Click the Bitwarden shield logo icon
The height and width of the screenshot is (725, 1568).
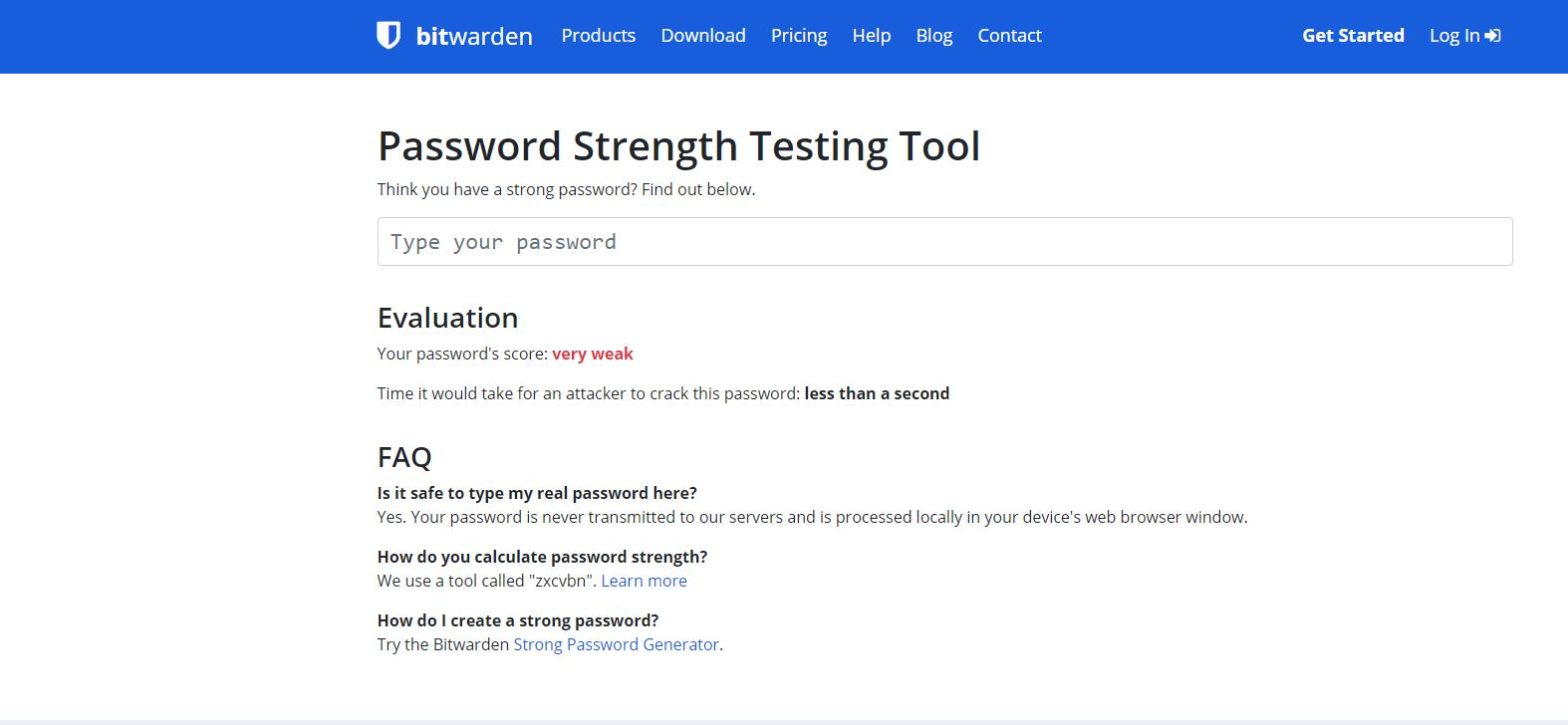(388, 35)
